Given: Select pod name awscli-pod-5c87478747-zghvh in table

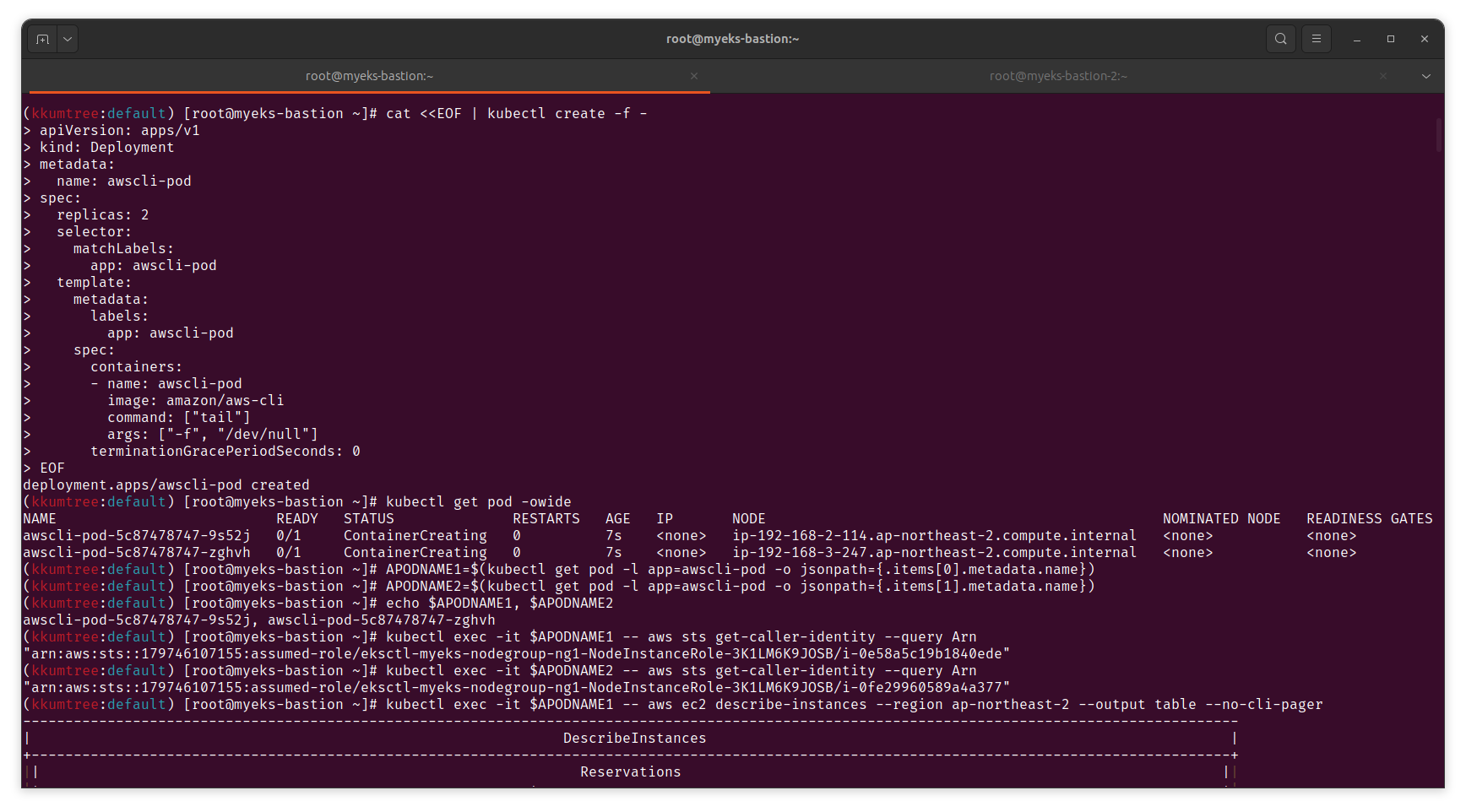Looking at the screenshot, I should (137, 552).
